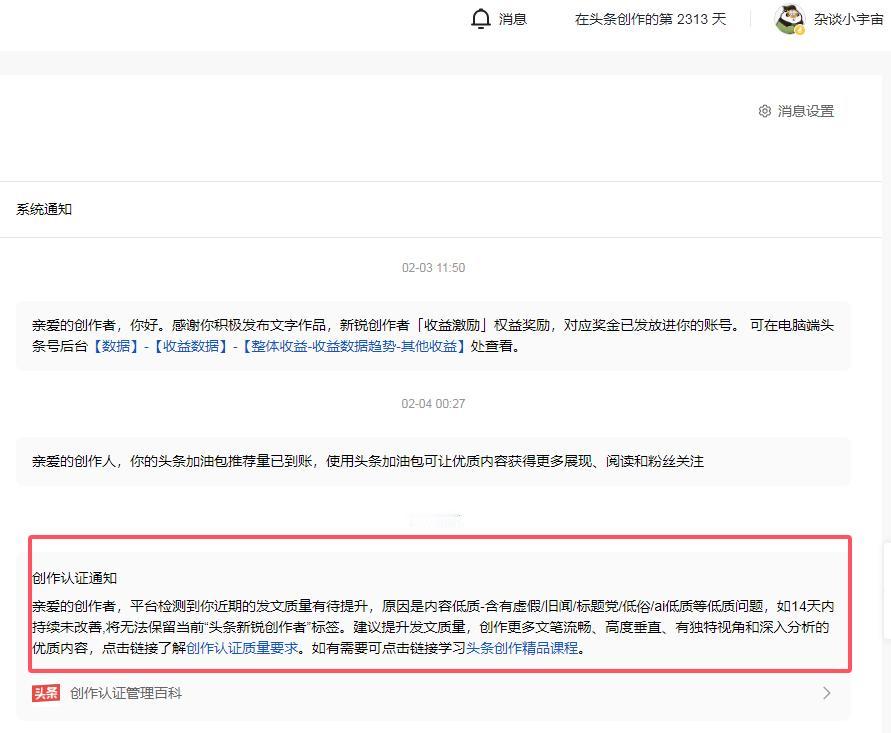Open 【整体收益-收益数据趋势-其他收益】 link
Screen dimensions: 891x733
tap(353, 346)
